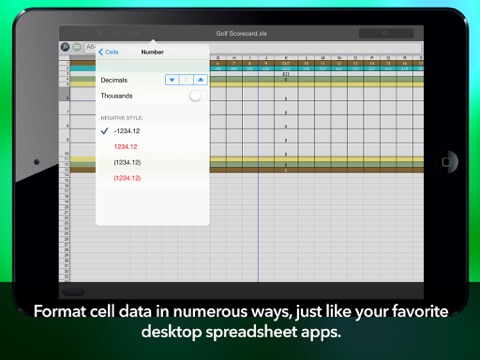The width and height of the screenshot is (480, 360).
Task: Tap the decimals value field
Action: point(186,80)
